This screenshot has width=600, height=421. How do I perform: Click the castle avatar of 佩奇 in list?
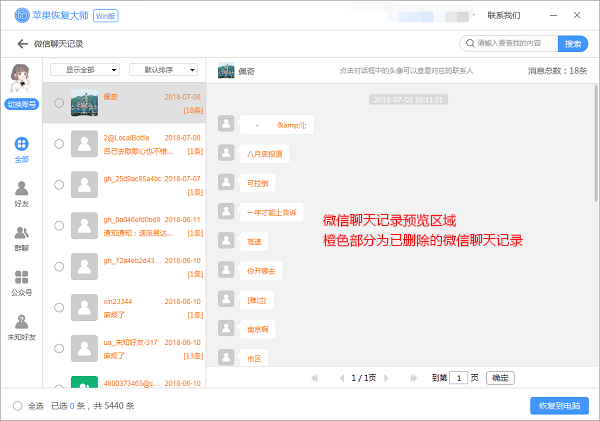pyautogui.click(x=85, y=103)
